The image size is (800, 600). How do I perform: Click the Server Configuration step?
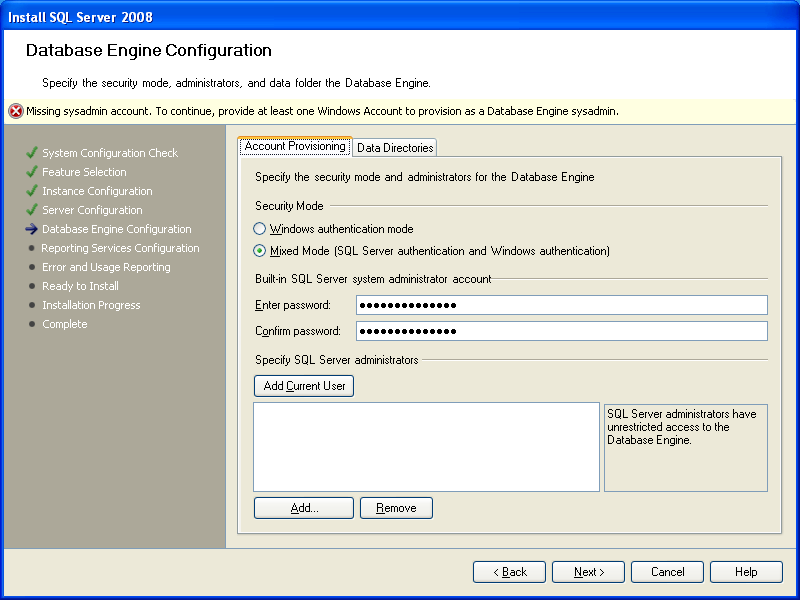click(x=92, y=210)
